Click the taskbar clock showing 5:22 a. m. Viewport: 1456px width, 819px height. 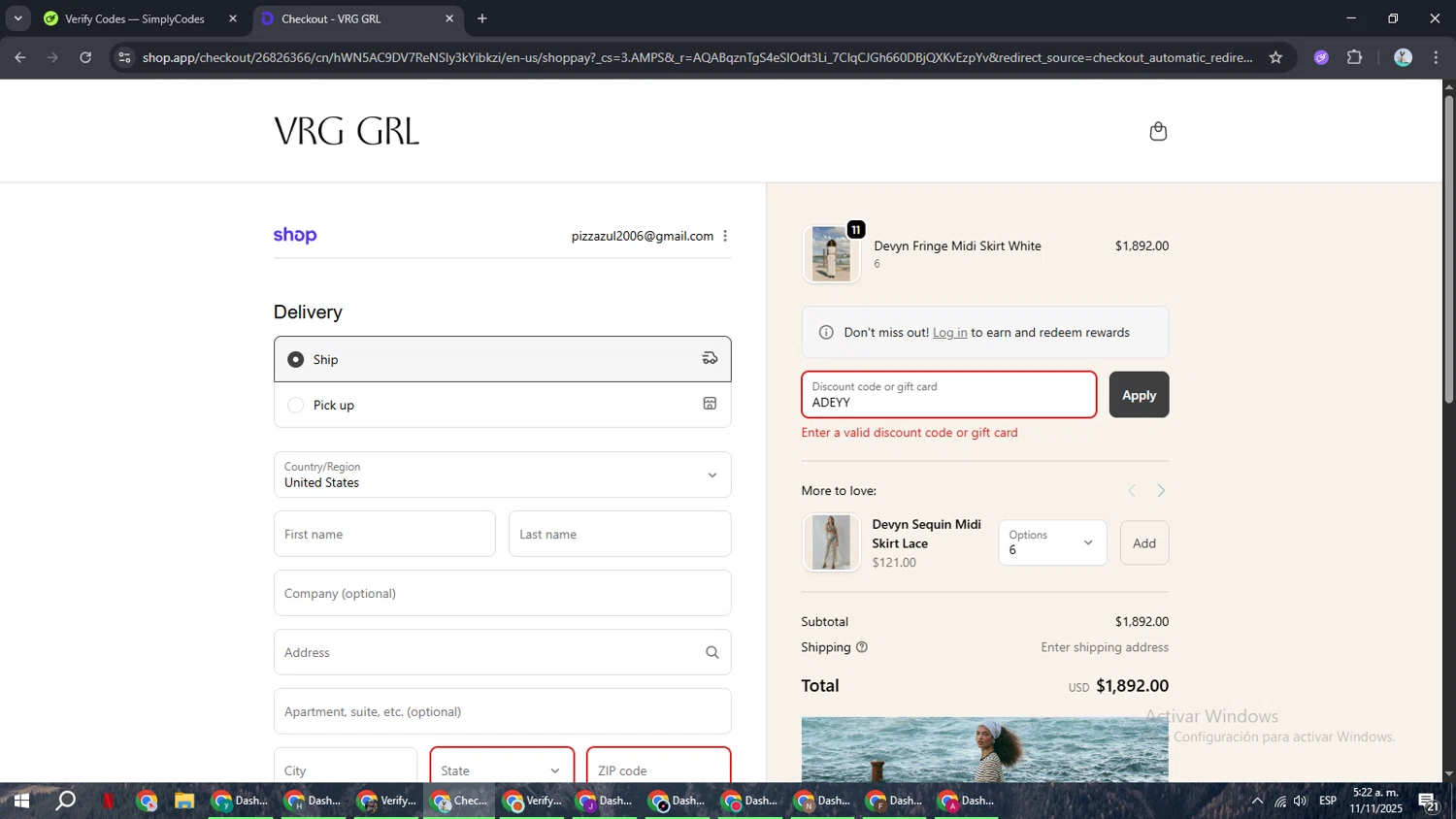(x=1375, y=801)
